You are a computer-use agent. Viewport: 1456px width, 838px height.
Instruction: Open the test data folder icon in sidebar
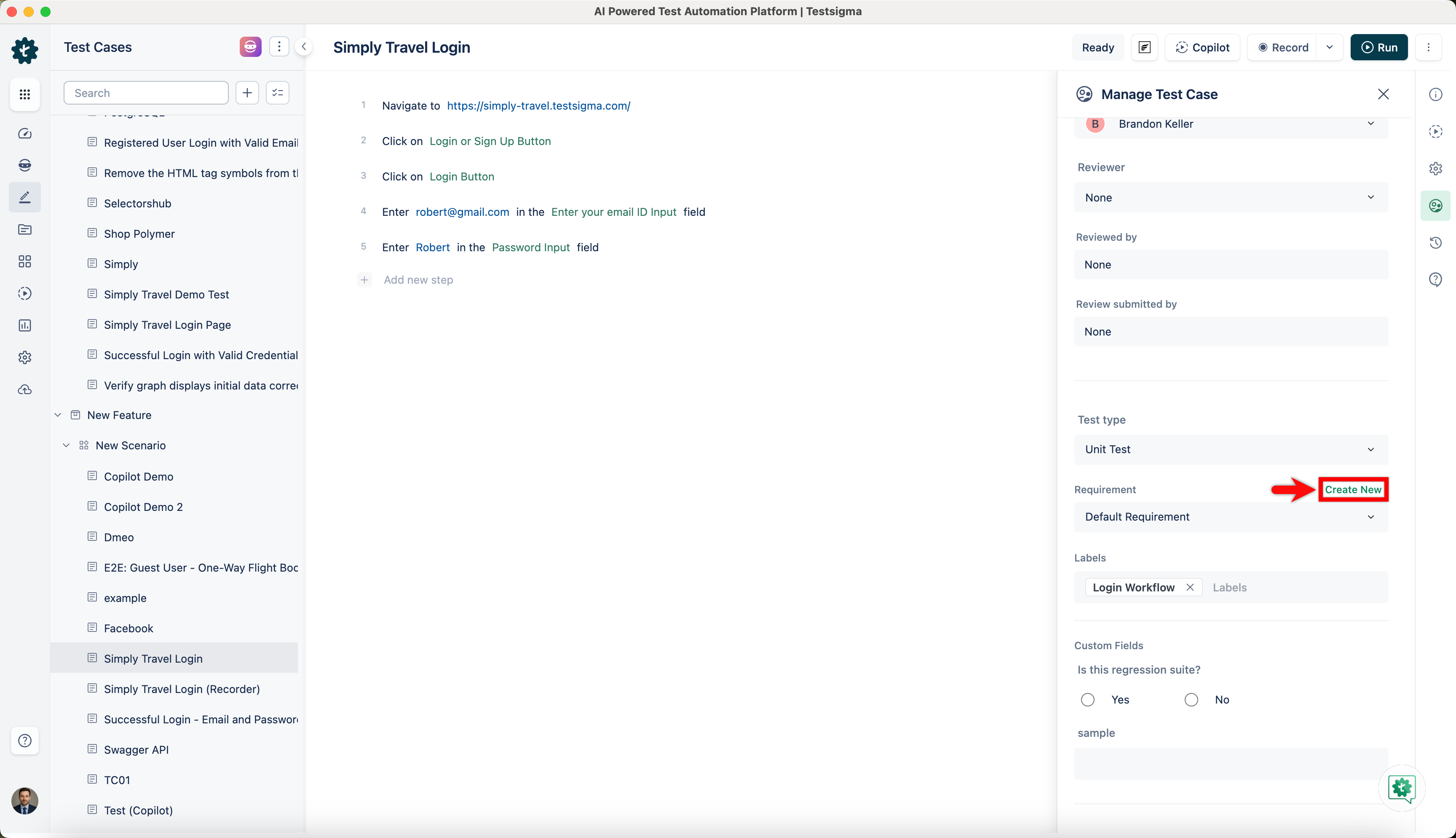coord(25,230)
